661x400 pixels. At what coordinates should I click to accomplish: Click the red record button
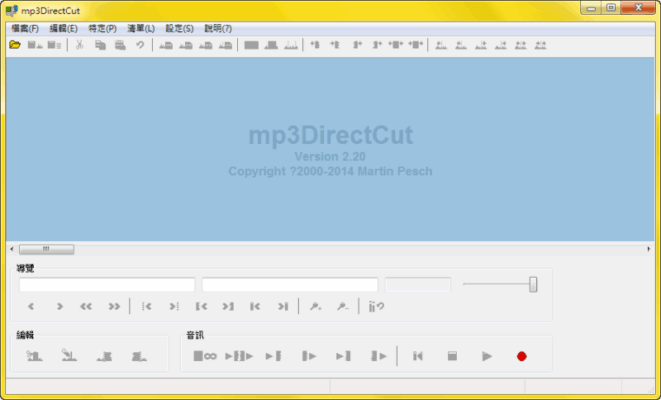point(522,357)
